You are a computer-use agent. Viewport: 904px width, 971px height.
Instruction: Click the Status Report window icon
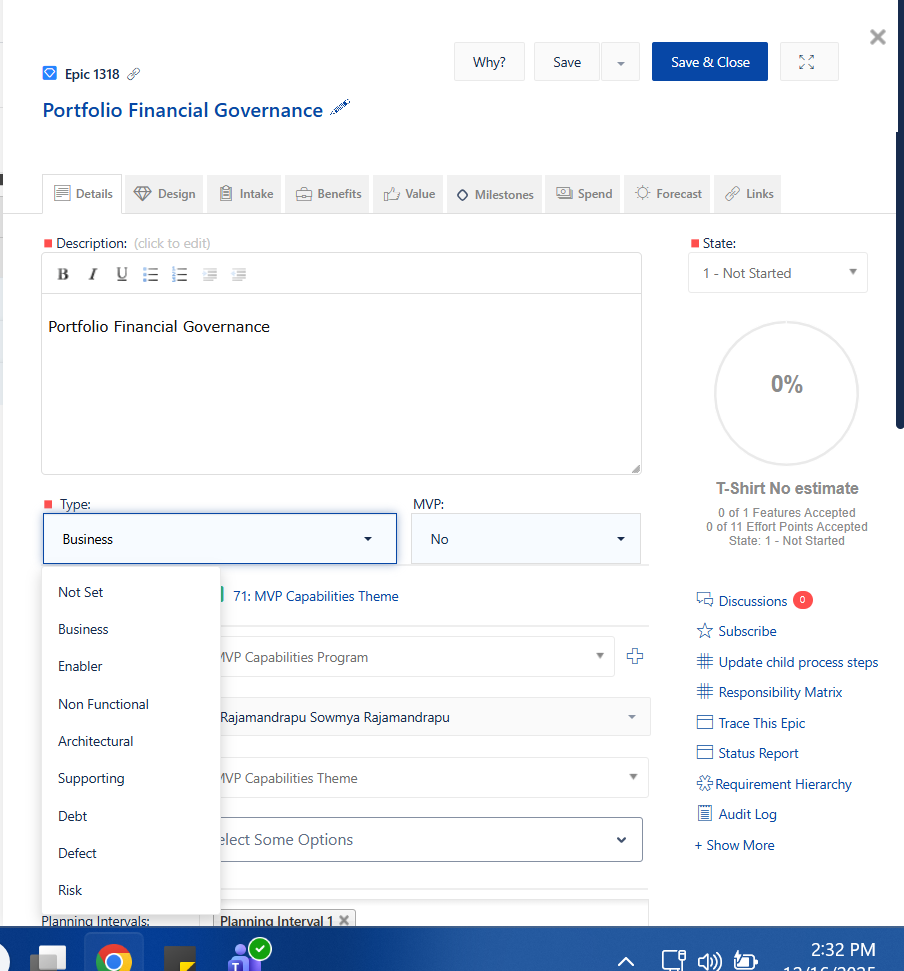[705, 752]
